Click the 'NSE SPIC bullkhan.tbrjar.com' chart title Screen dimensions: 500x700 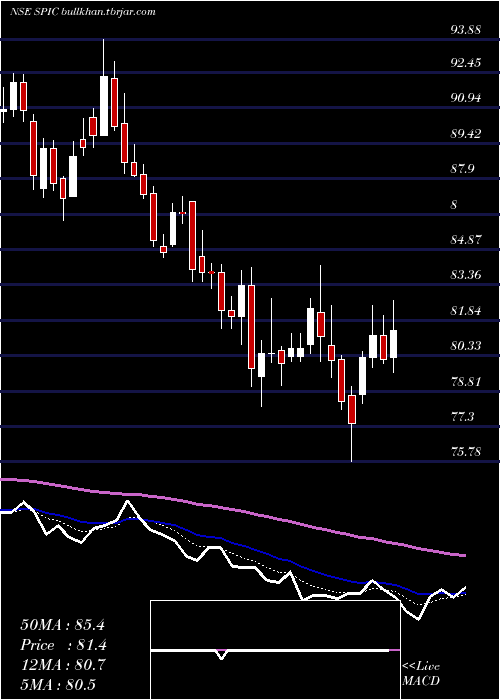83,12
